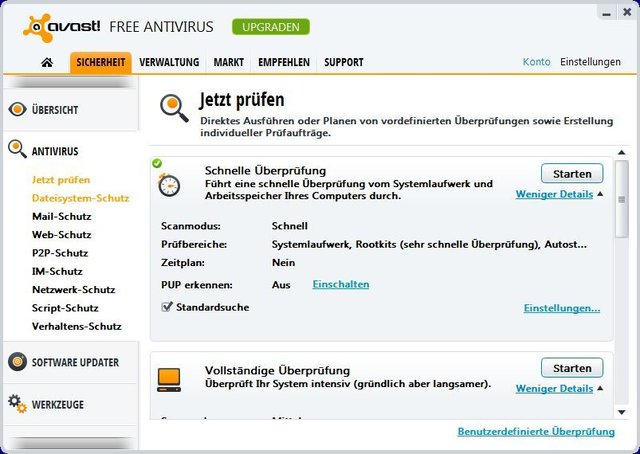Viewport: 640px width, 454px height.
Task: Go to the home icon tab
Action: click(47, 62)
